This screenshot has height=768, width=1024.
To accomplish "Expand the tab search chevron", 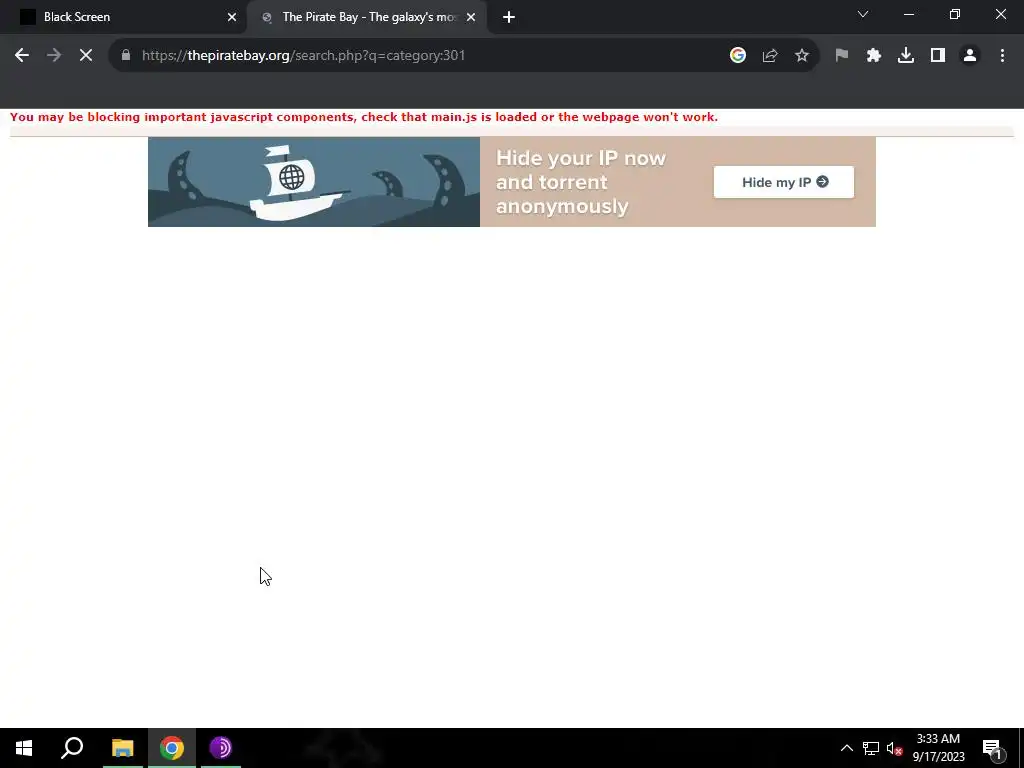I will [x=863, y=14].
